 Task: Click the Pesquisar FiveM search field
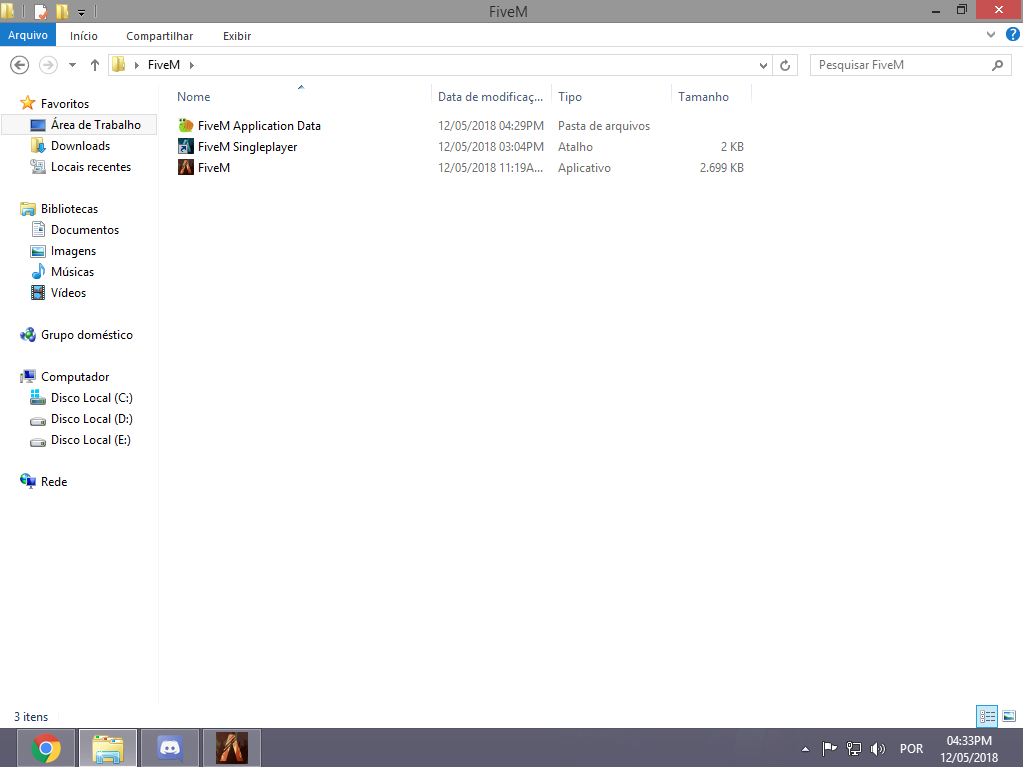tap(900, 65)
